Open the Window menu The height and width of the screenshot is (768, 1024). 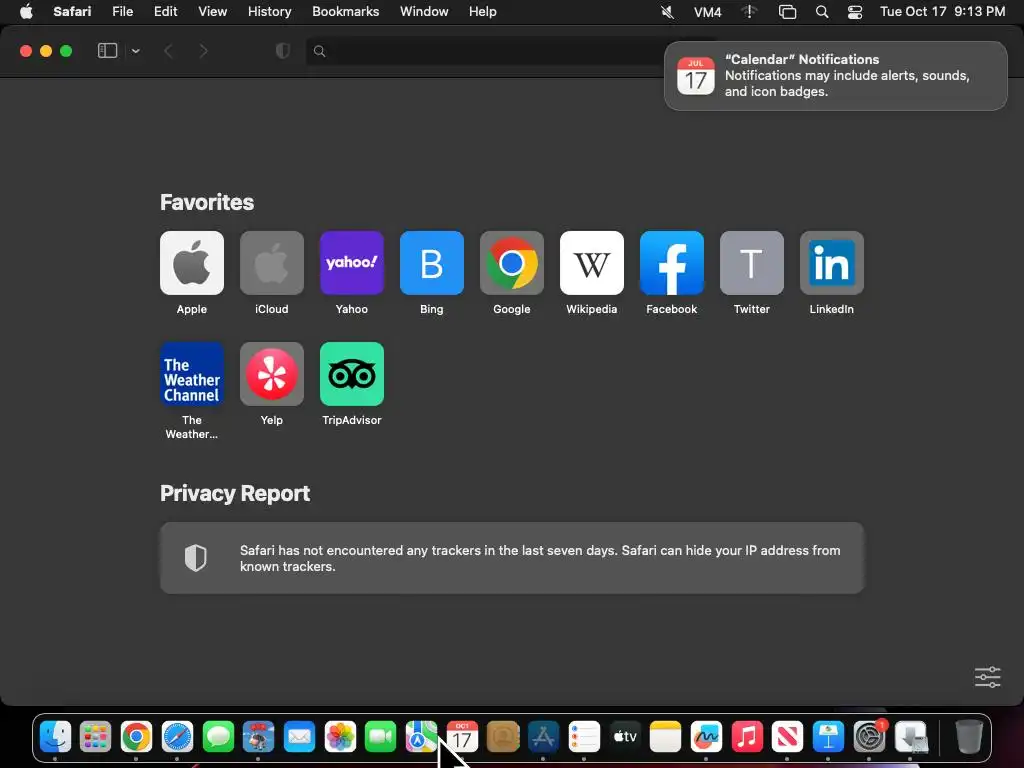(424, 12)
